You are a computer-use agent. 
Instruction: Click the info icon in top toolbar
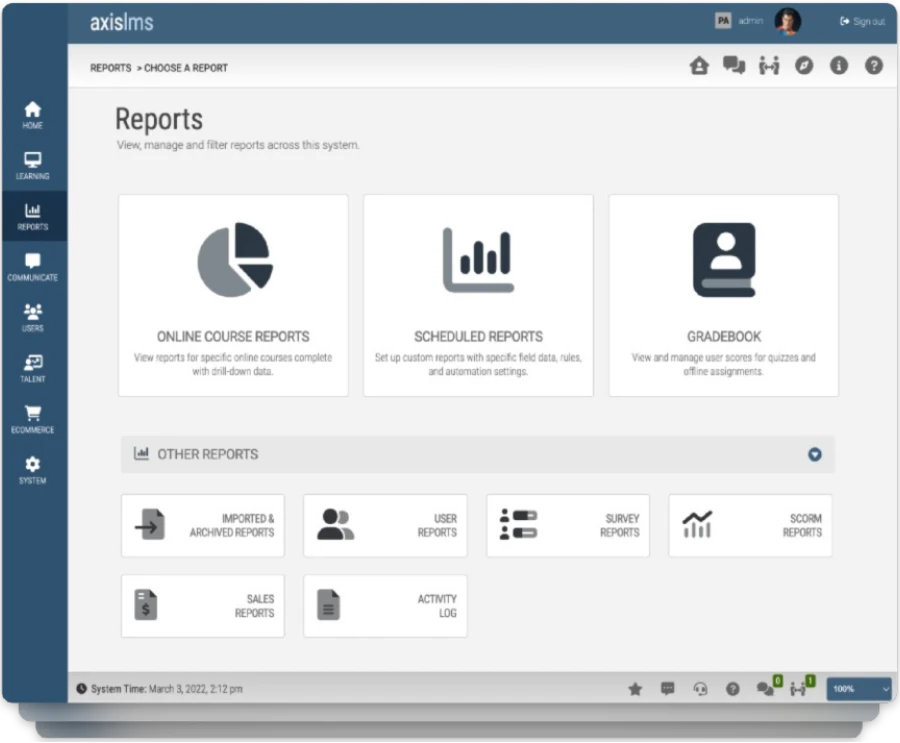click(839, 66)
